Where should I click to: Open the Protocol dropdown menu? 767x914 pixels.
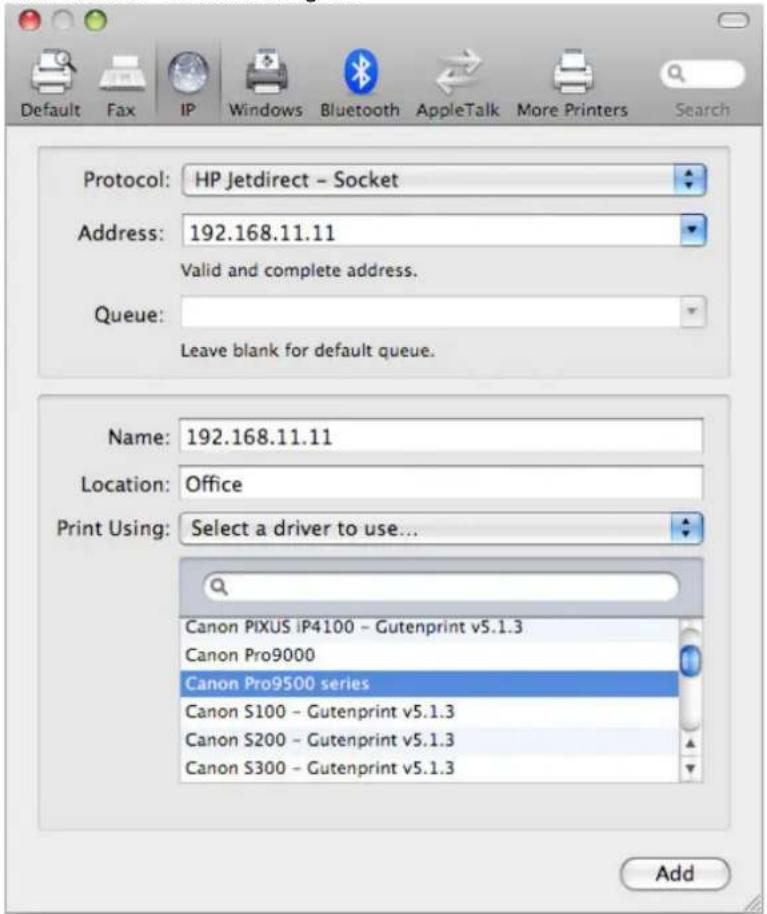[444, 180]
